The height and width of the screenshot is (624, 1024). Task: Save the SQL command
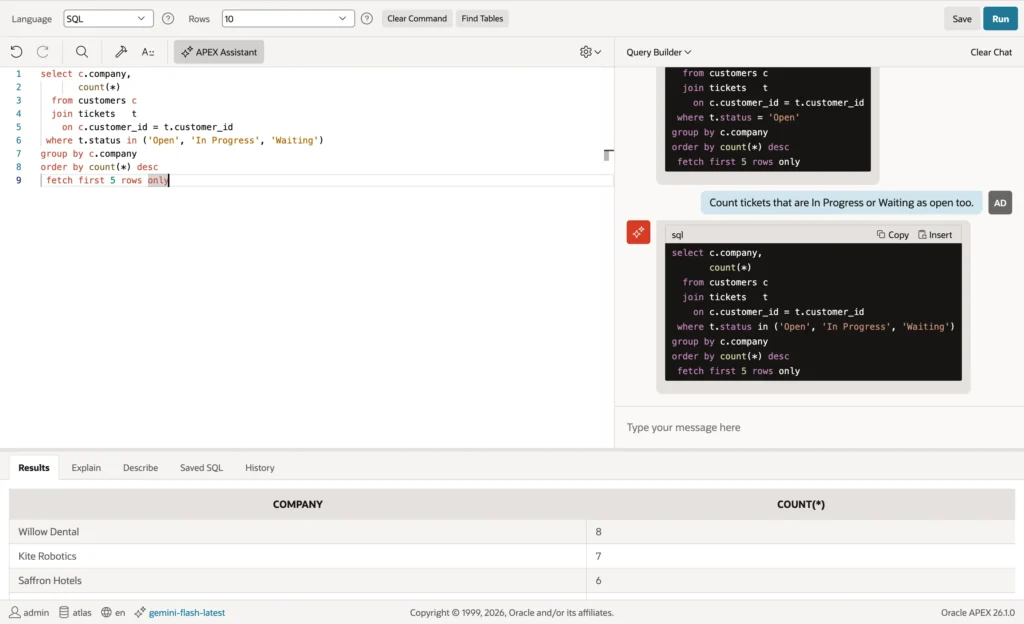click(961, 18)
